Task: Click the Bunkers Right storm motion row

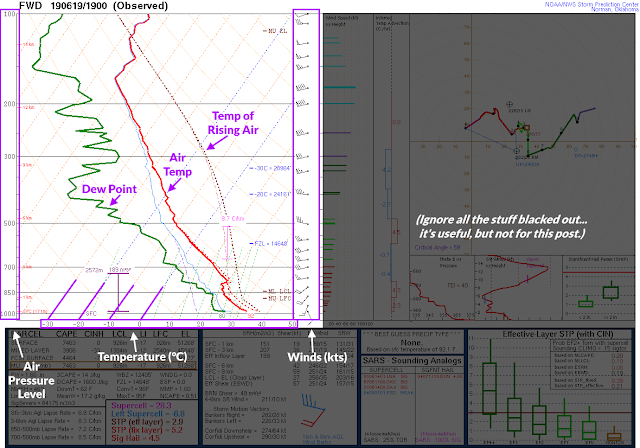Action: (x=245, y=415)
